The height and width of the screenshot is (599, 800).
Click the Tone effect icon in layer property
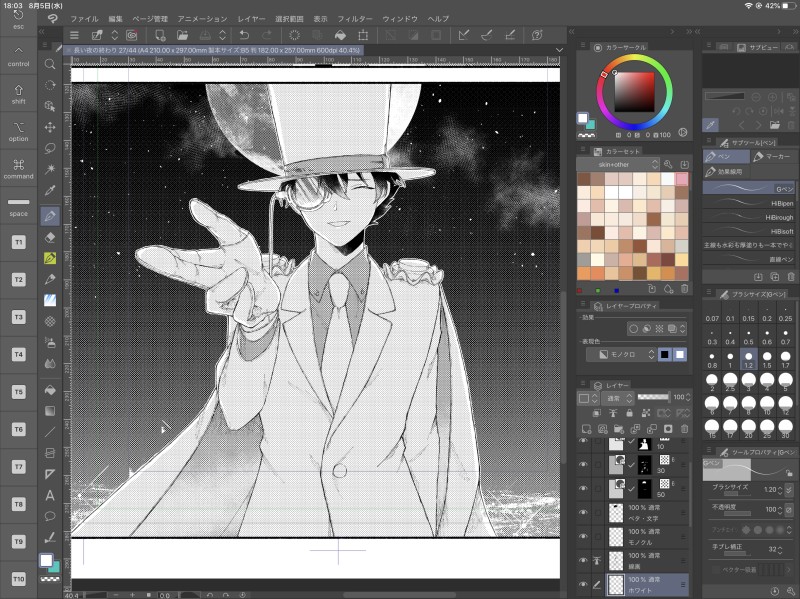660,329
